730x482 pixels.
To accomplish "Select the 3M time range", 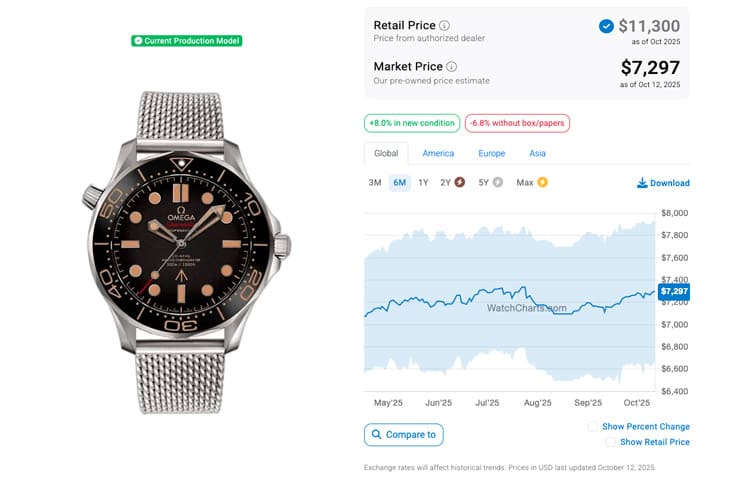I will pos(375,183).
